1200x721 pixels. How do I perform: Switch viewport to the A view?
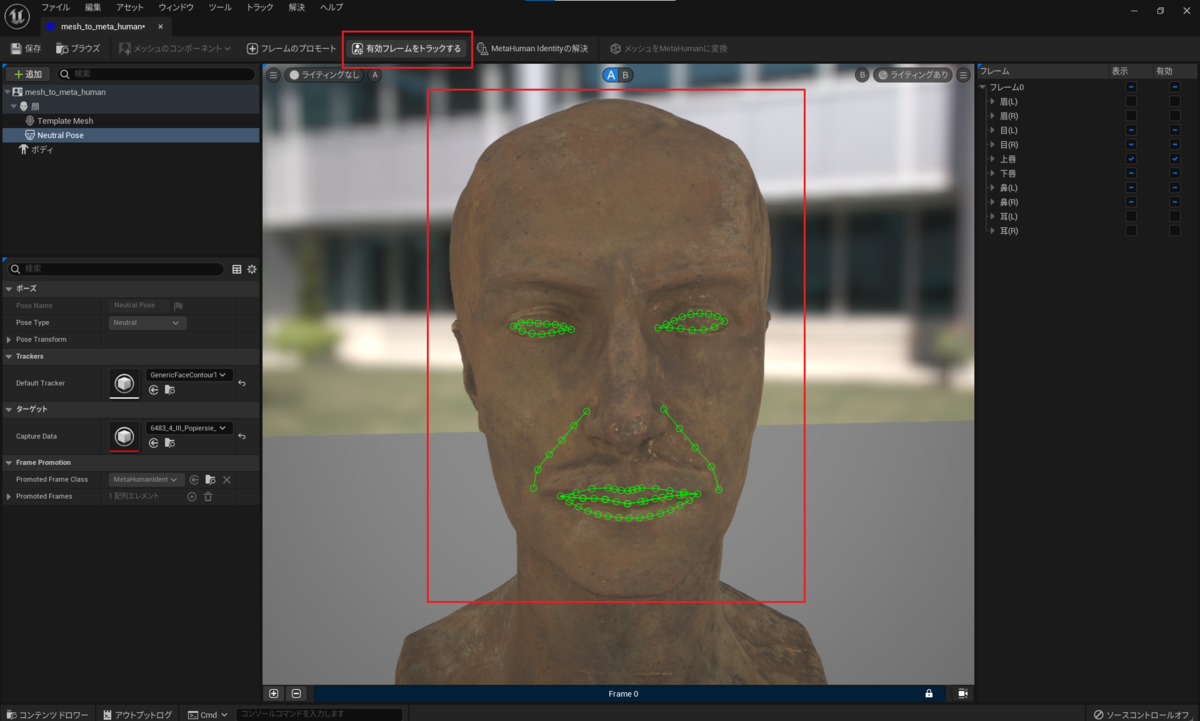coord(611,75)
